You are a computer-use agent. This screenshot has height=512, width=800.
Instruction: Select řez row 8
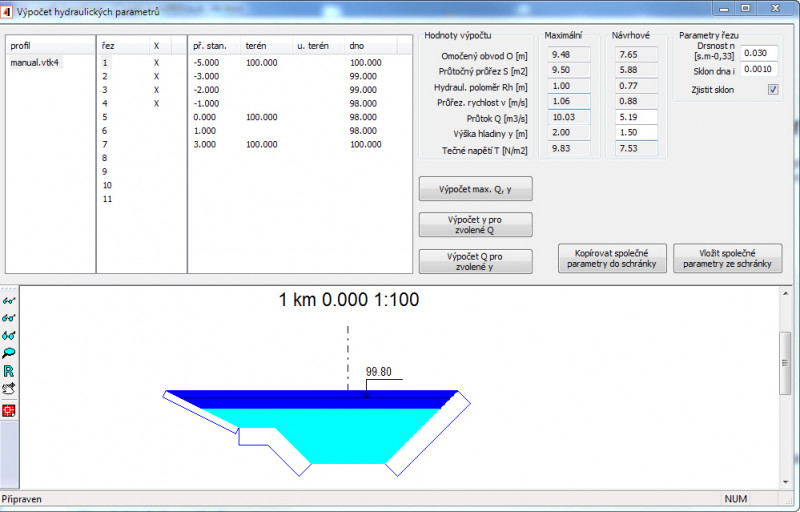point(105,158)
